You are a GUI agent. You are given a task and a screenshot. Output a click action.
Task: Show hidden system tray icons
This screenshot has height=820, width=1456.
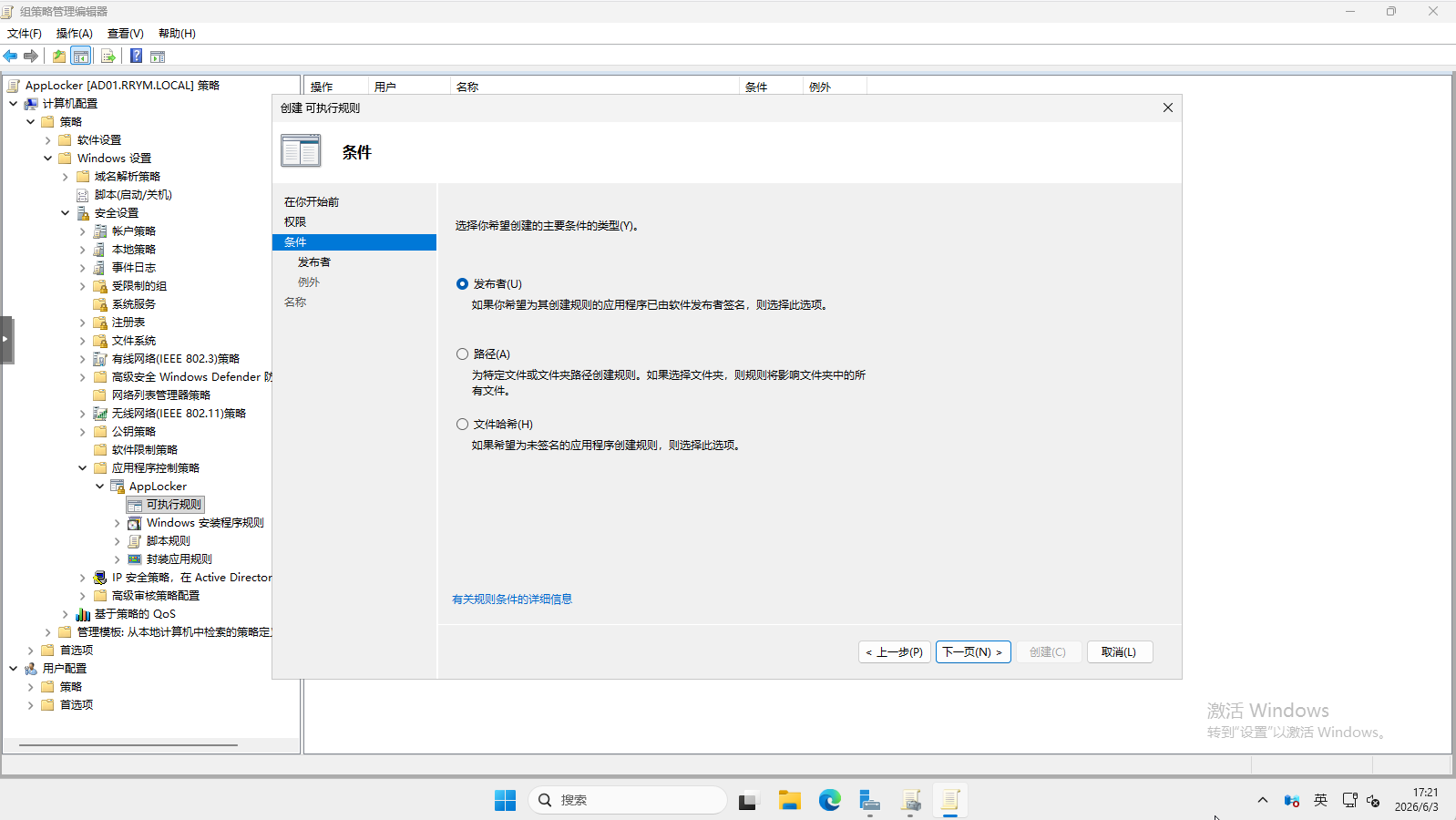coord(1263,800)
